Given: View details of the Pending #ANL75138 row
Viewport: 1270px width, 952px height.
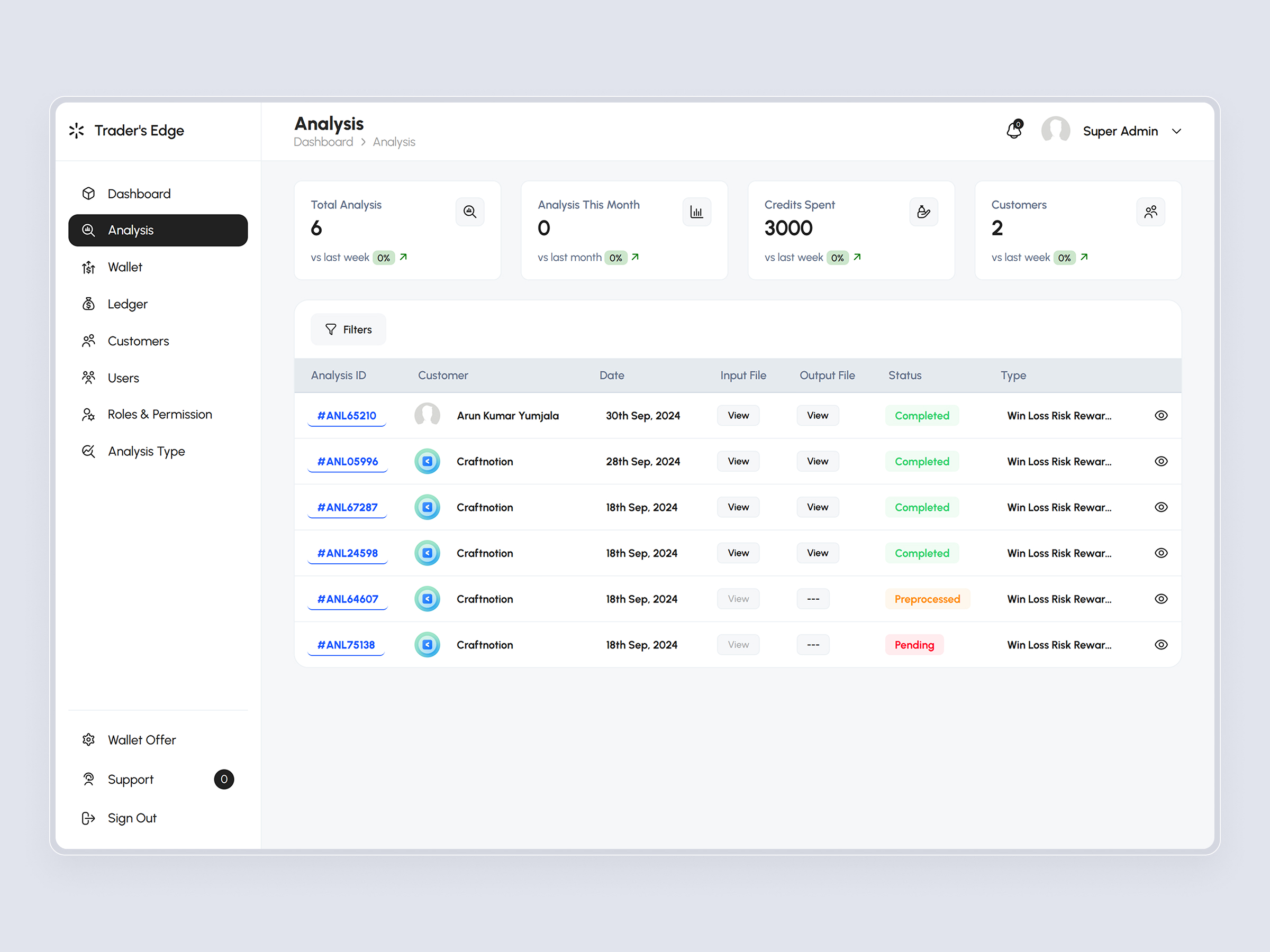Looking at the screenshot, I should (x=1161, y=644).
